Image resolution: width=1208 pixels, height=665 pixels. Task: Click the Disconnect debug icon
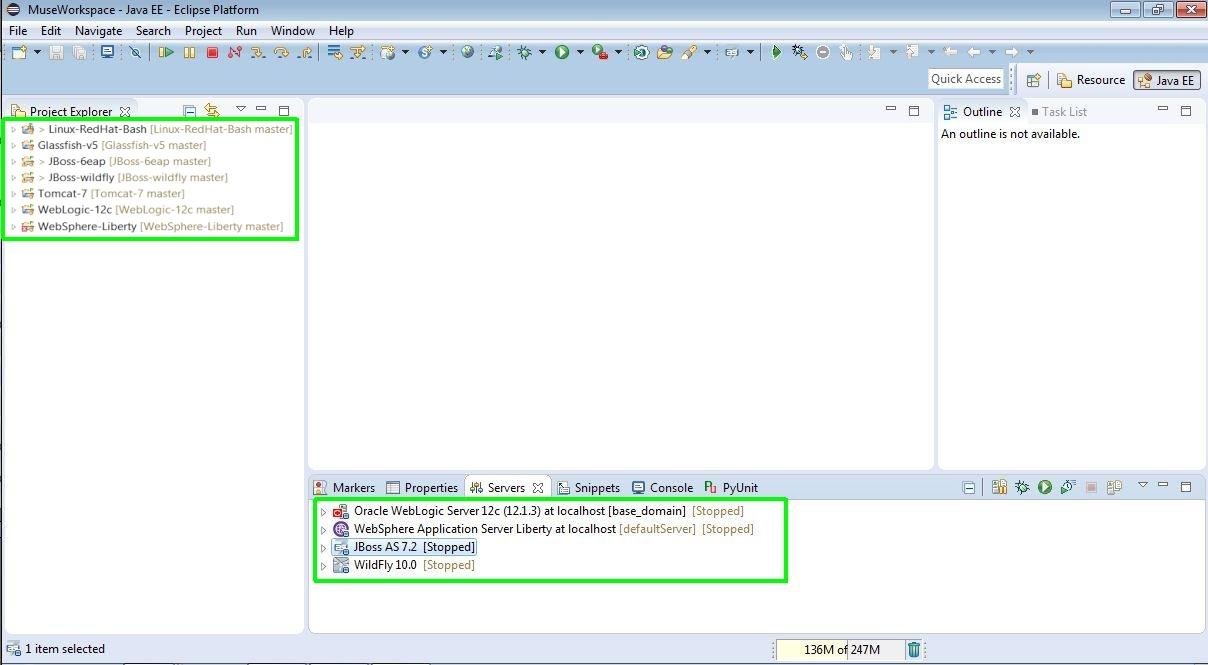click(235, 52)
